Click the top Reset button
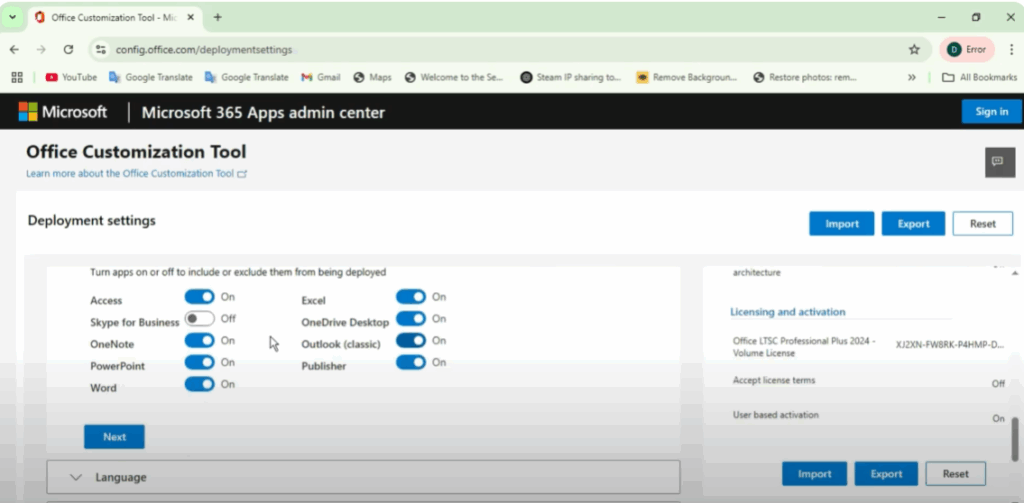The width and height of the screenshot is (1024, 503). (x=983, y=223)
